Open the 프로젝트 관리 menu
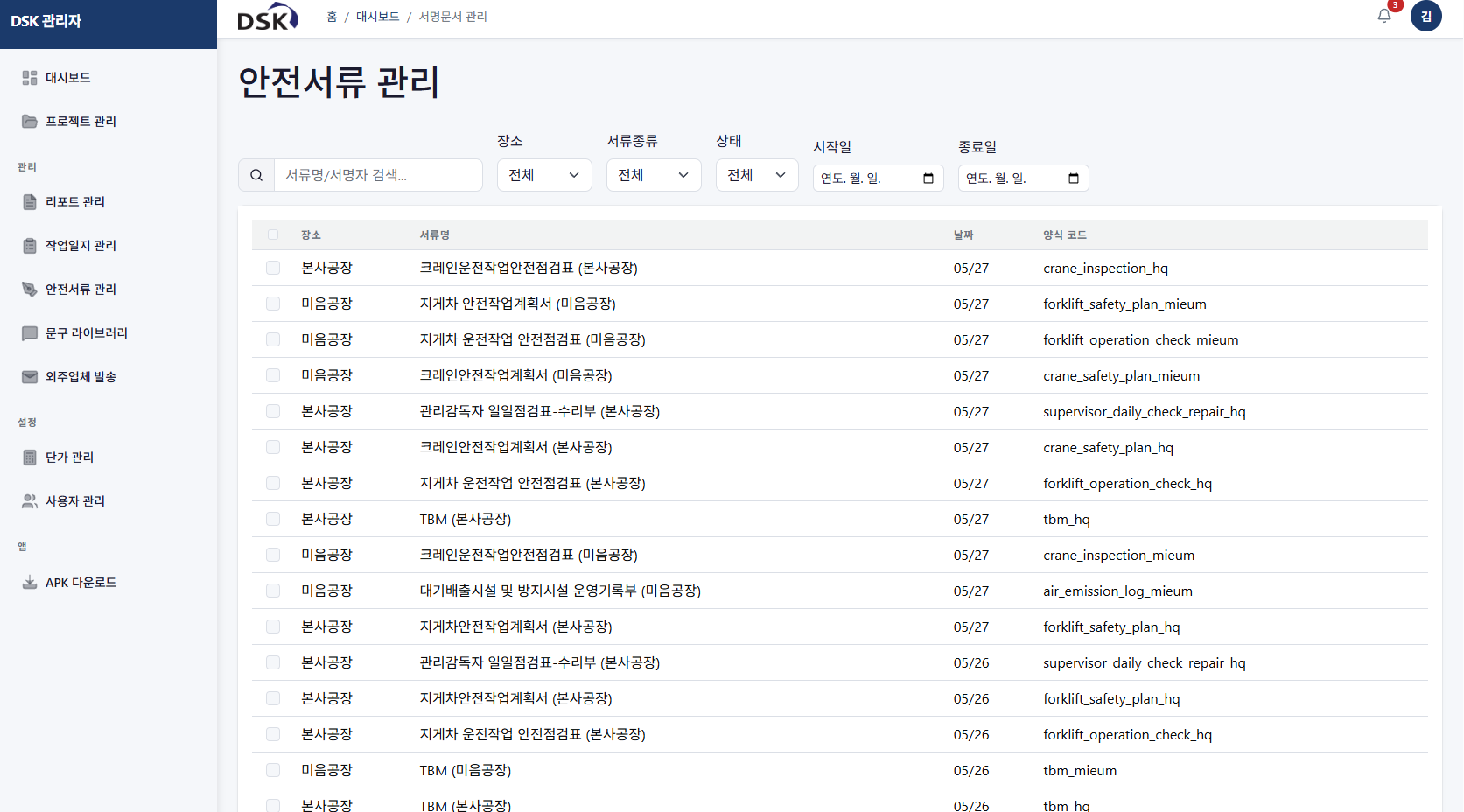 pyautogui.click(x=81, y=122)
